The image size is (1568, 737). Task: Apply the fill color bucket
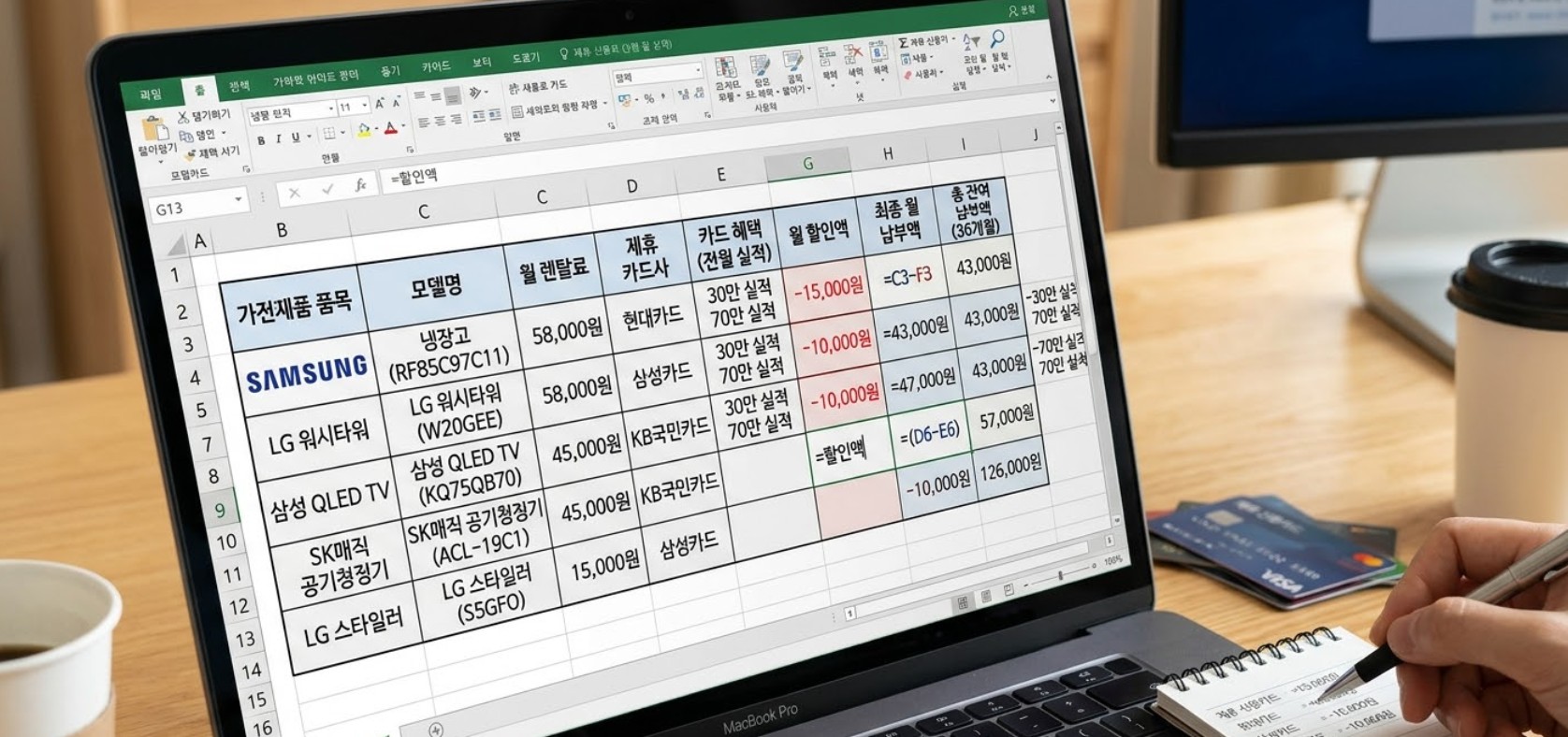(x=364, y=130)
